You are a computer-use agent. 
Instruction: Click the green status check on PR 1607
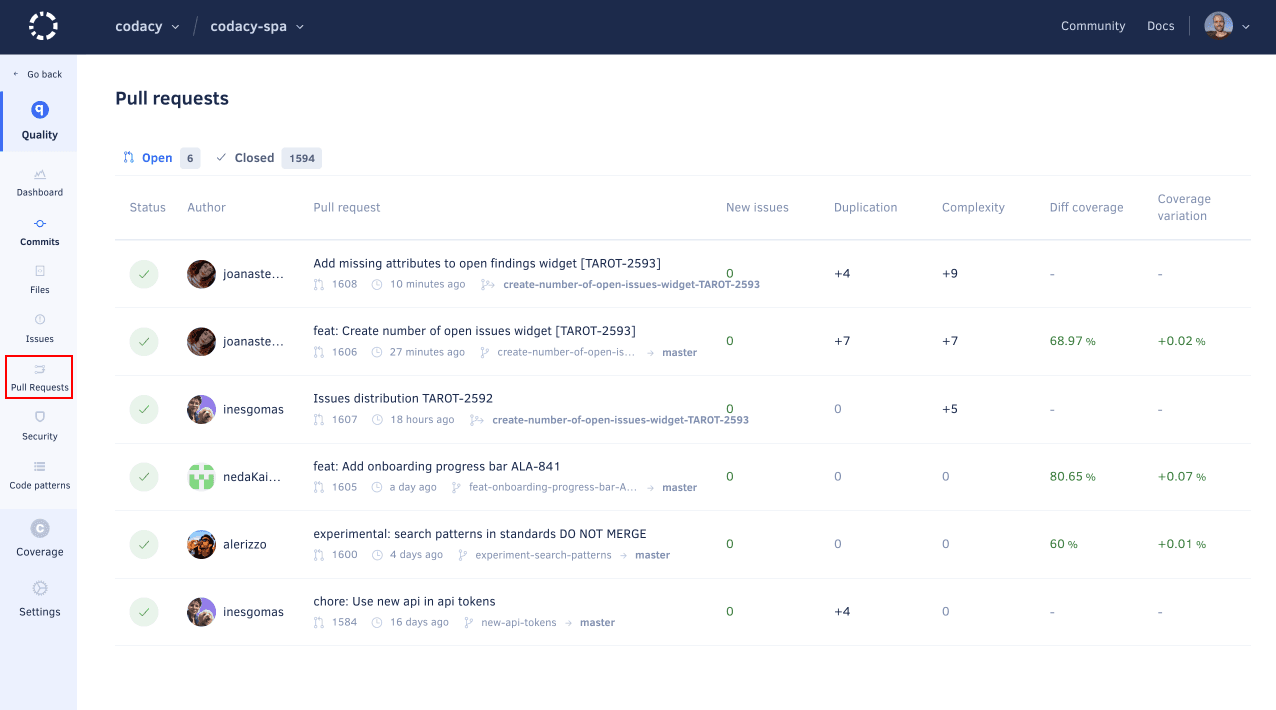144,409
